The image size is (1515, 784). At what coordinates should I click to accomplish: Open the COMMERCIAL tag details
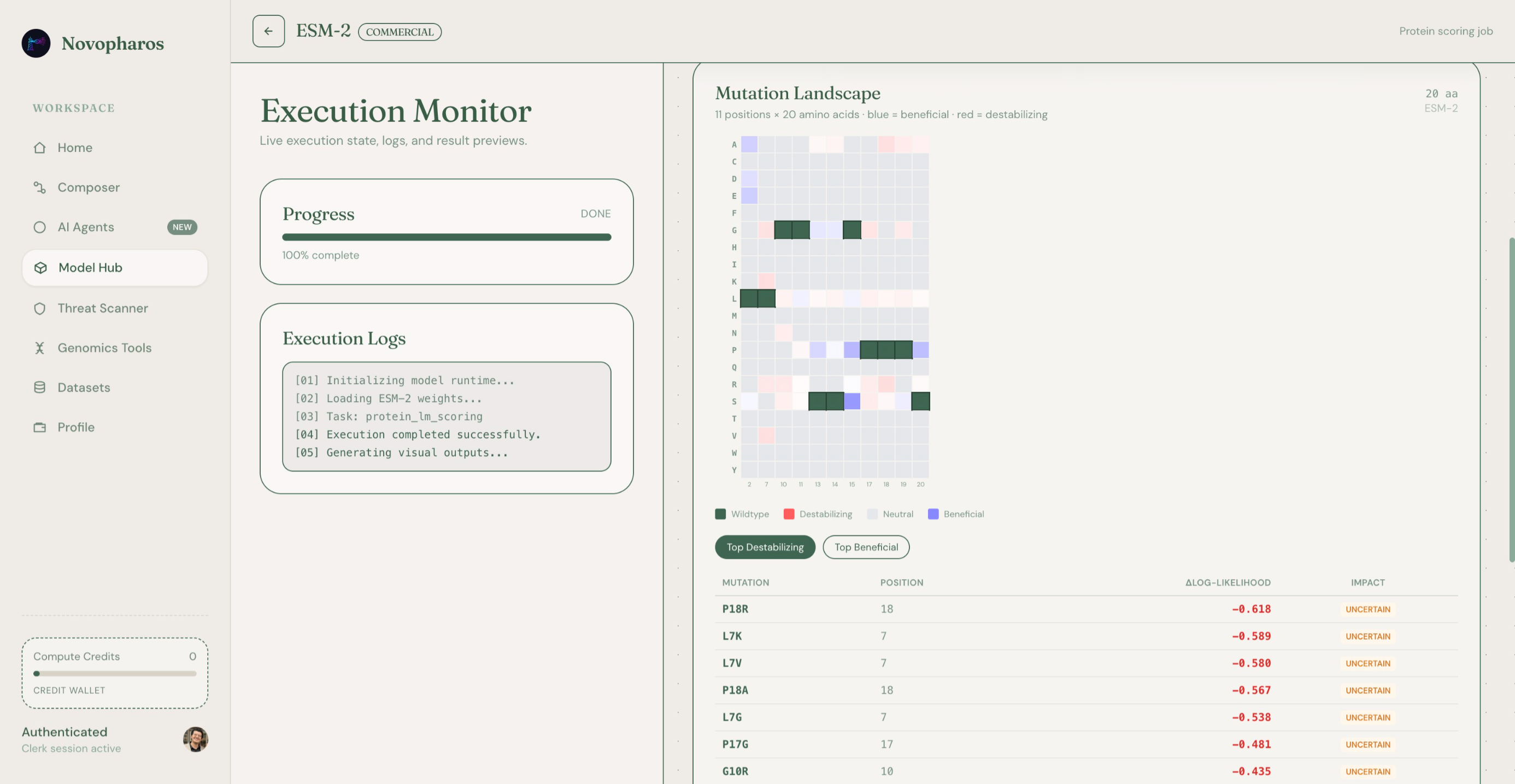[x=400, y=32]
